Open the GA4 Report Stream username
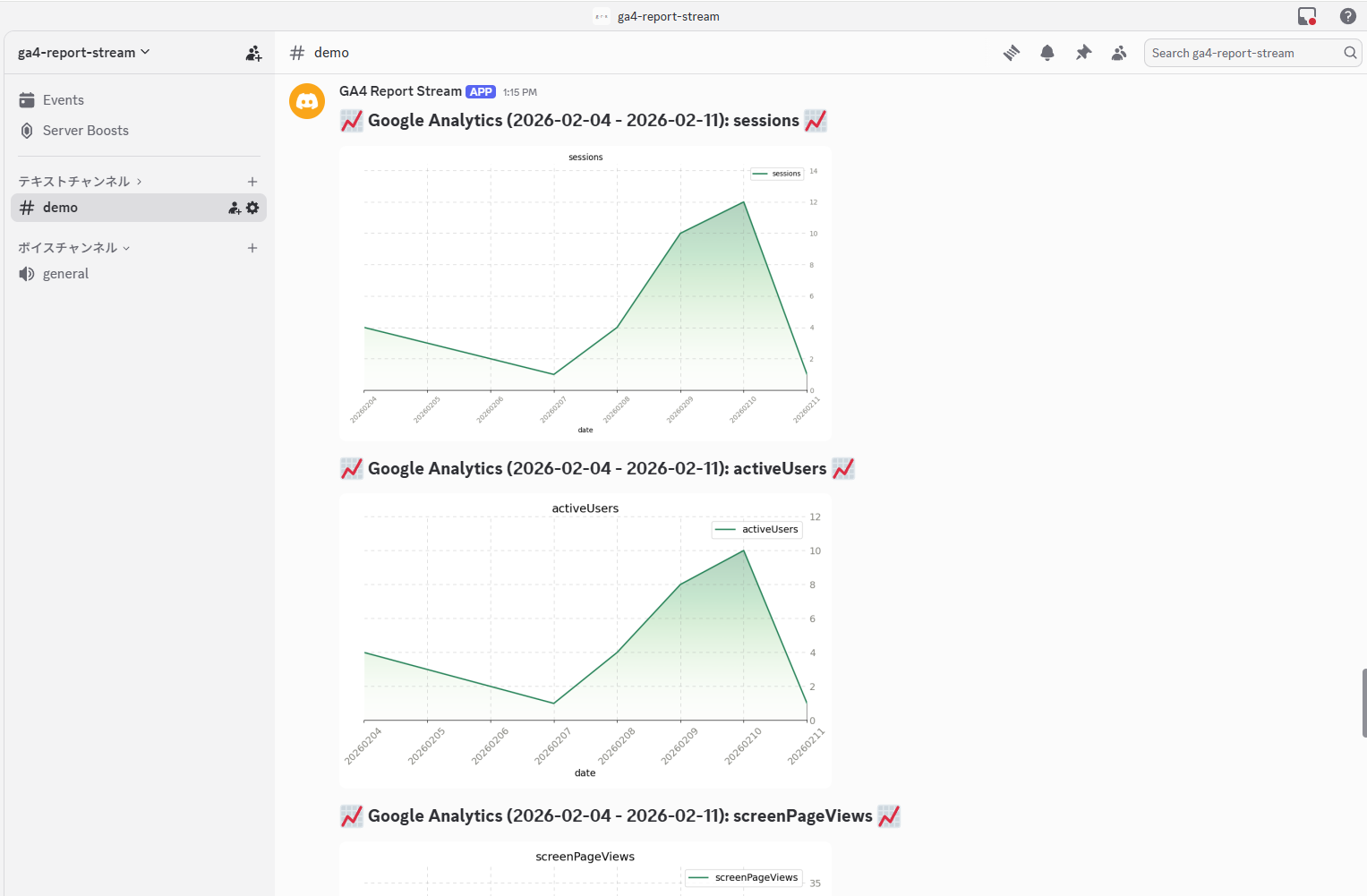 click(400, 91)
